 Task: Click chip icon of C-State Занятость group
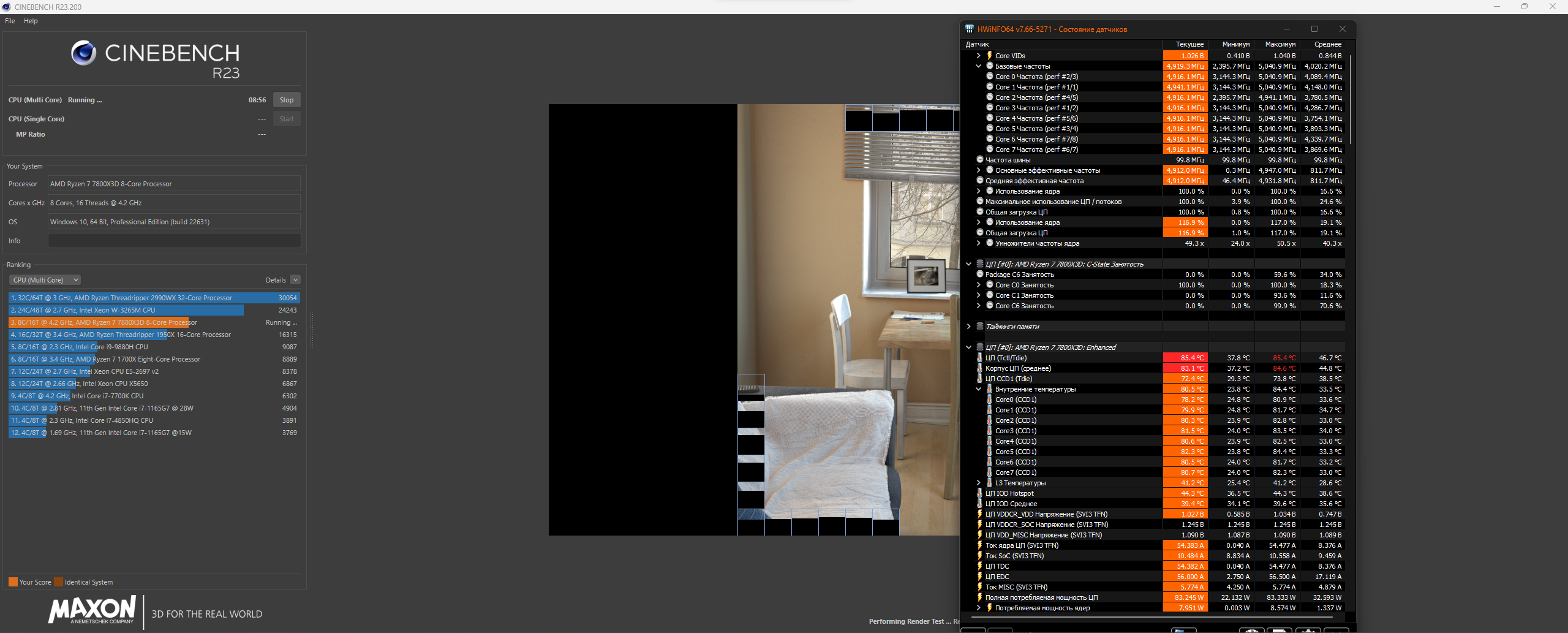coord(980,264)
